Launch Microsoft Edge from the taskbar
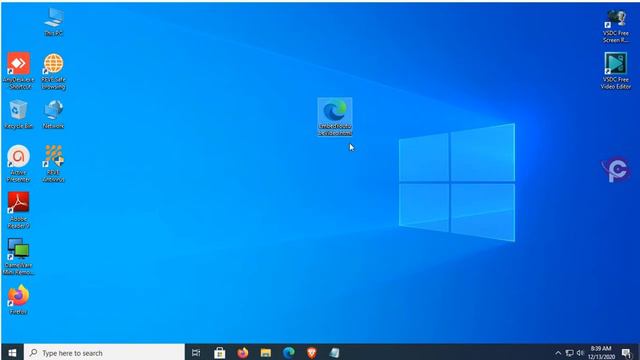The height and width of the screenshot is (360, 640). point(289,353)
